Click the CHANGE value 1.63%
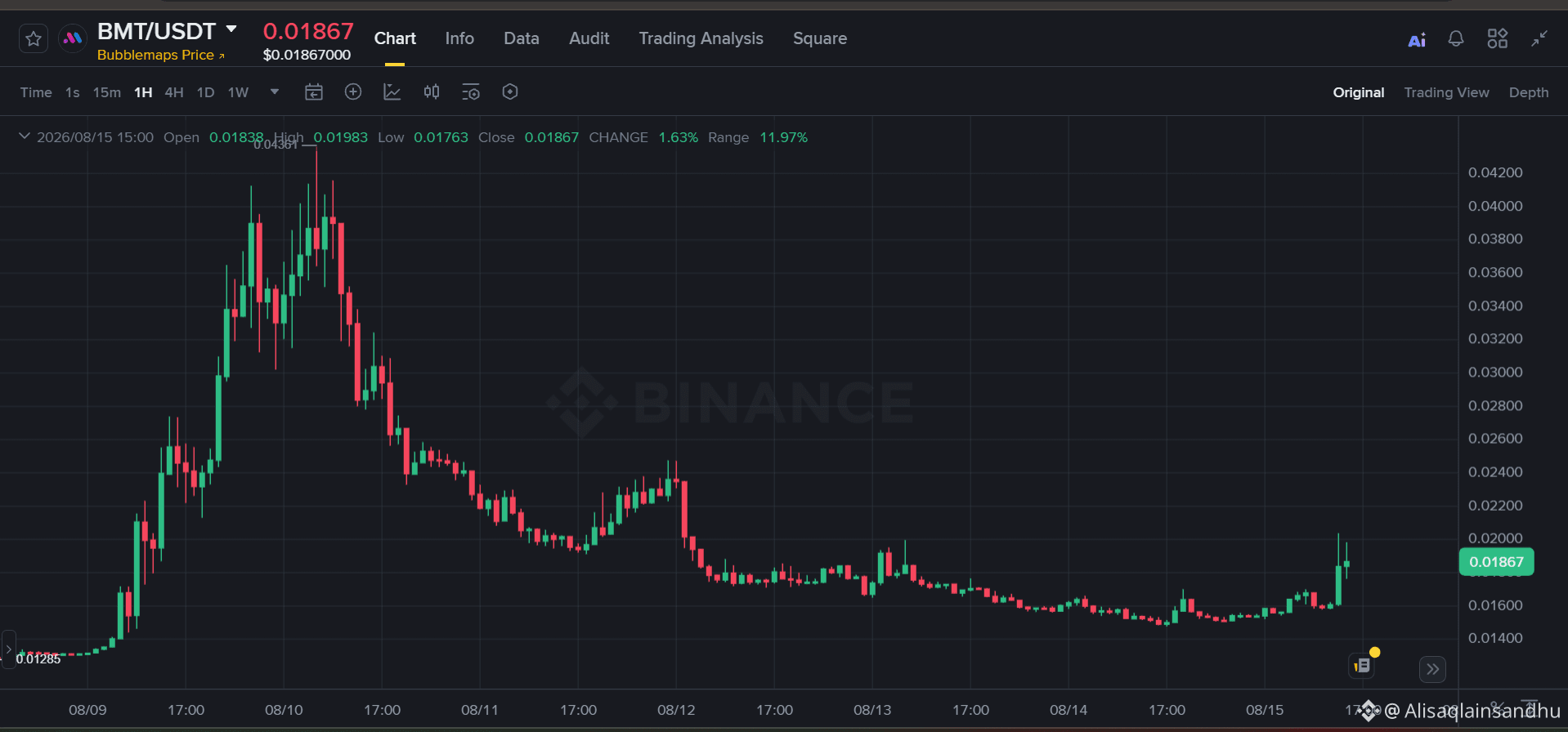This screenshot has height=732, width=1568. click(x=679, y=137)
